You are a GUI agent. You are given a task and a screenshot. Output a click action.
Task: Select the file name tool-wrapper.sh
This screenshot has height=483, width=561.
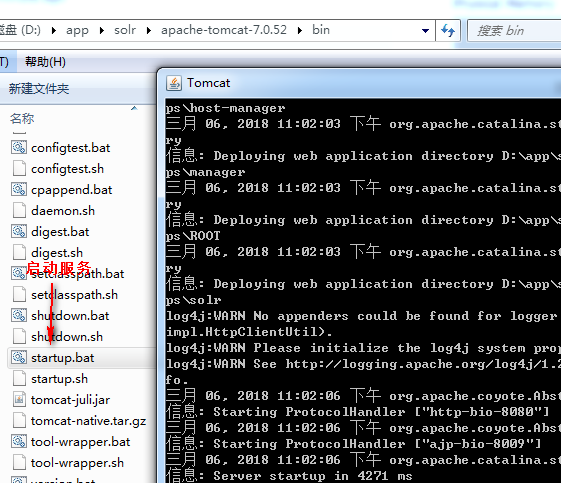[x=77, y=463]
